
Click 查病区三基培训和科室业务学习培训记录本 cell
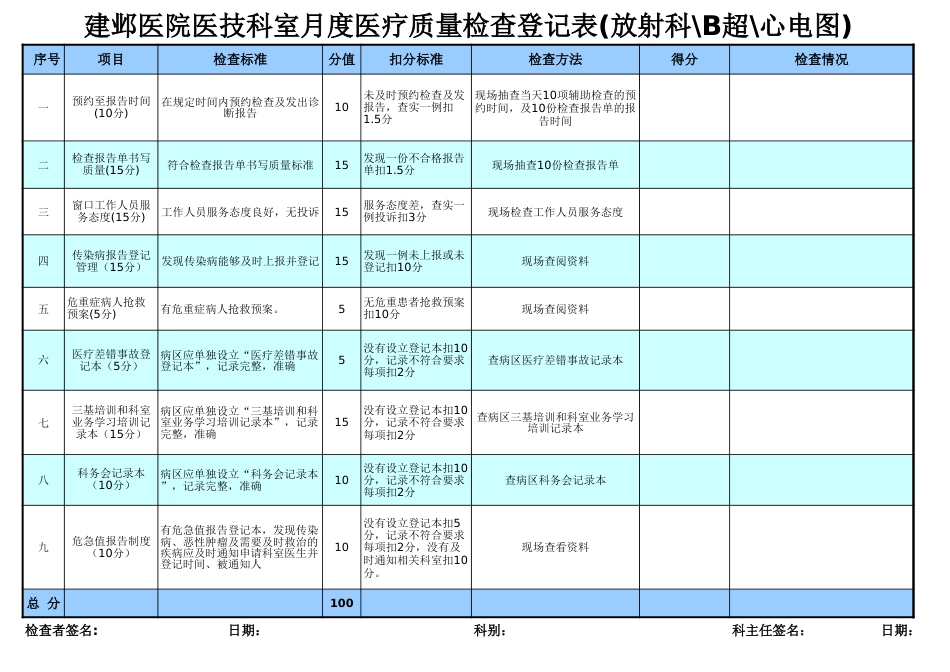[556, 422]
